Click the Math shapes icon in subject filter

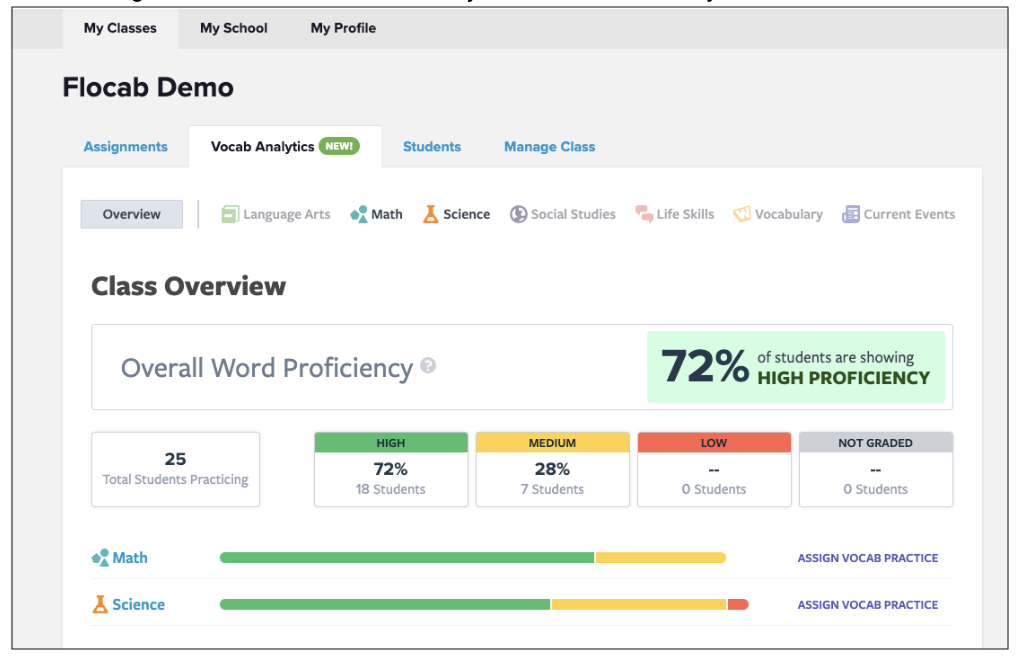point(358,214)
